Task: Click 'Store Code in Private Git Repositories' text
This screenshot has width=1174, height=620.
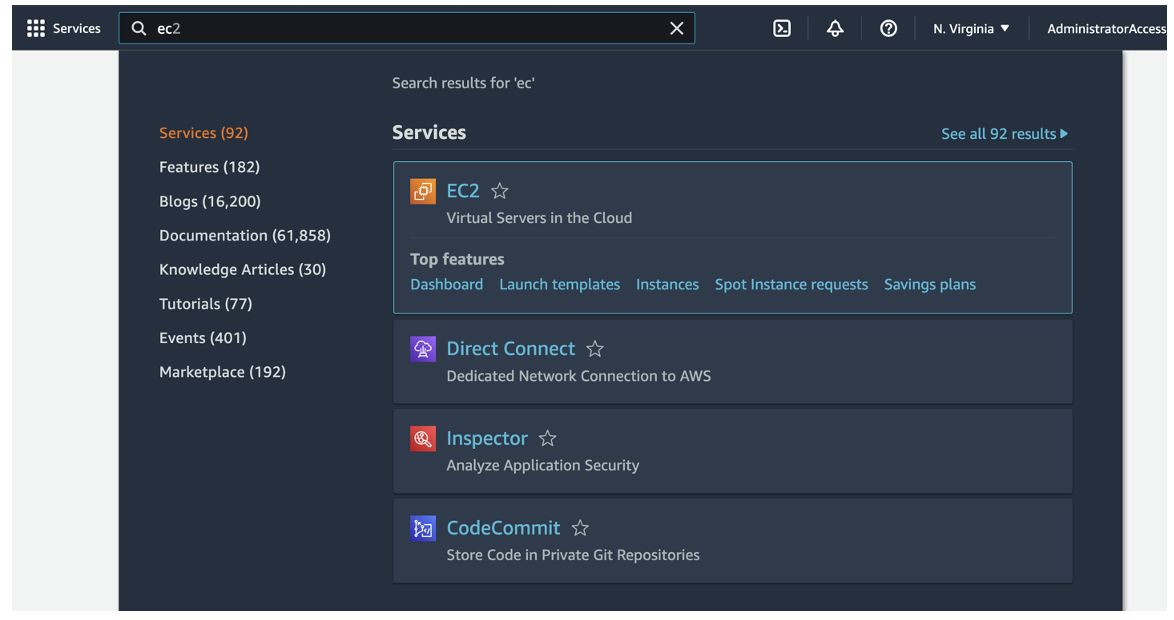Action: coord(573,555)
